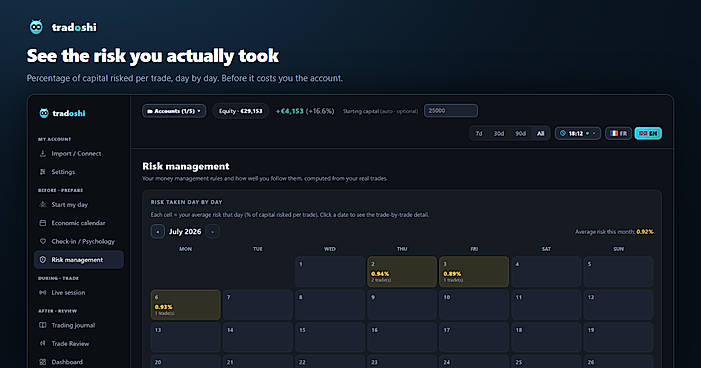The width and height of the screenshot is (701, 368).
Task: Click the Import / Connect download icon
Action: tap(43, 153)
